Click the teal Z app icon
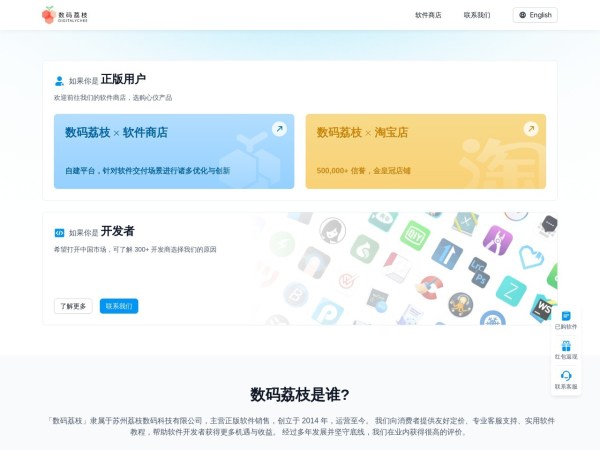 click(x=511, y=291)
